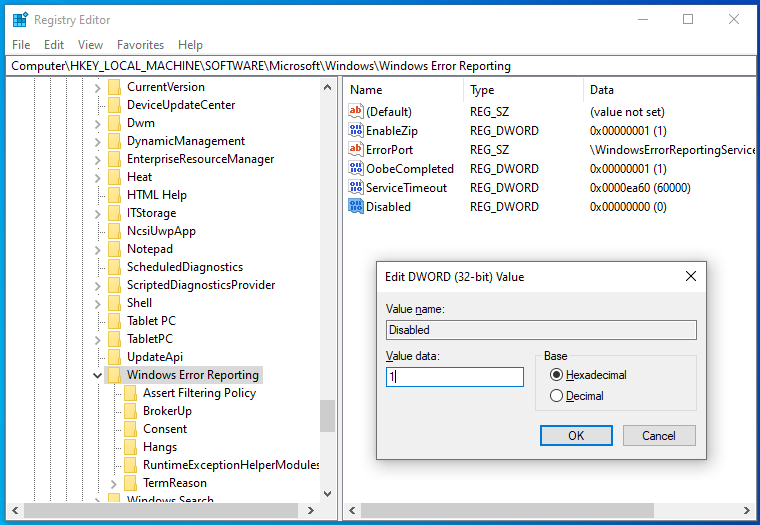Open the Edit menu
760x525 pixels.
click(54, 45)
